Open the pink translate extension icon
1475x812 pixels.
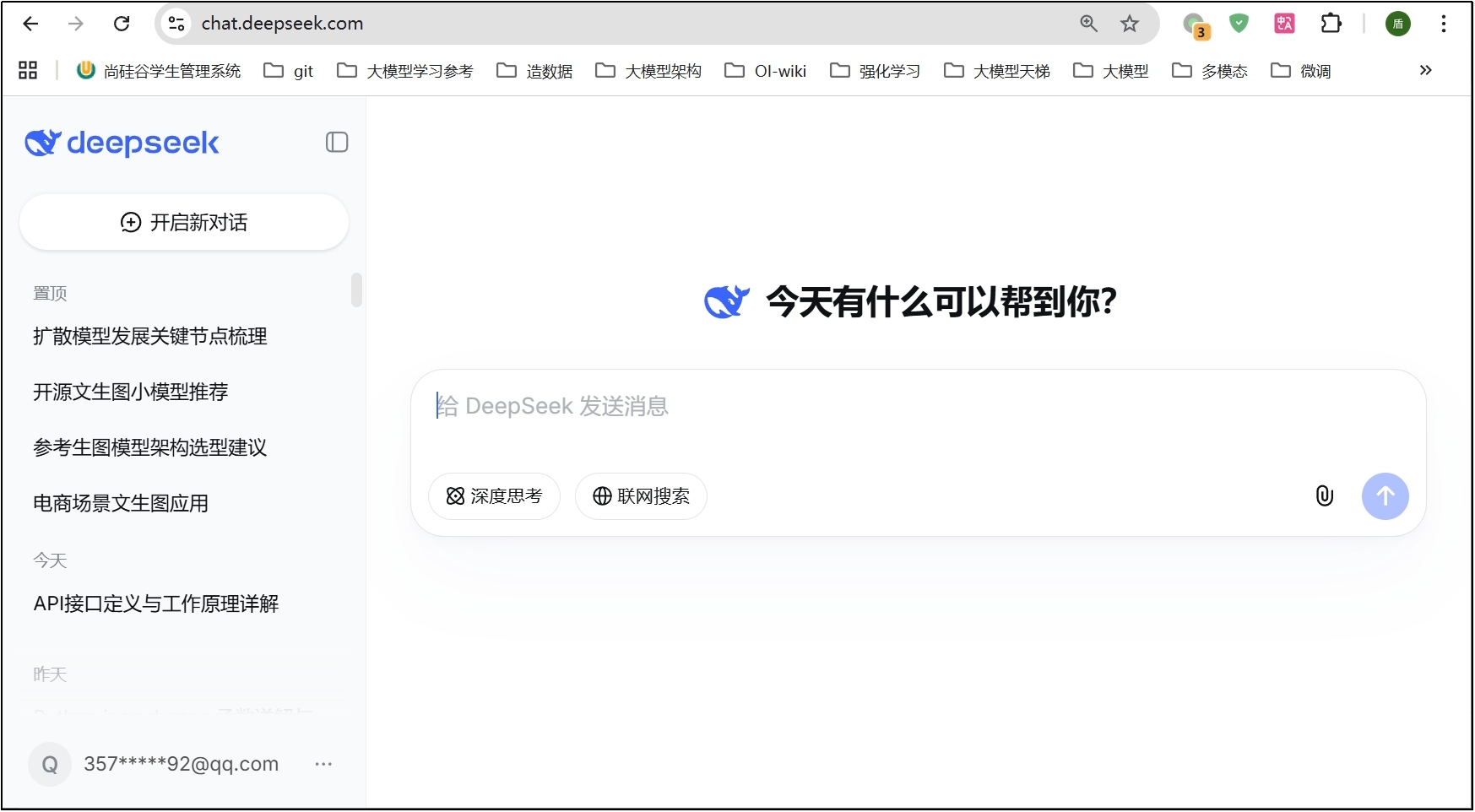click(1284, 24)
